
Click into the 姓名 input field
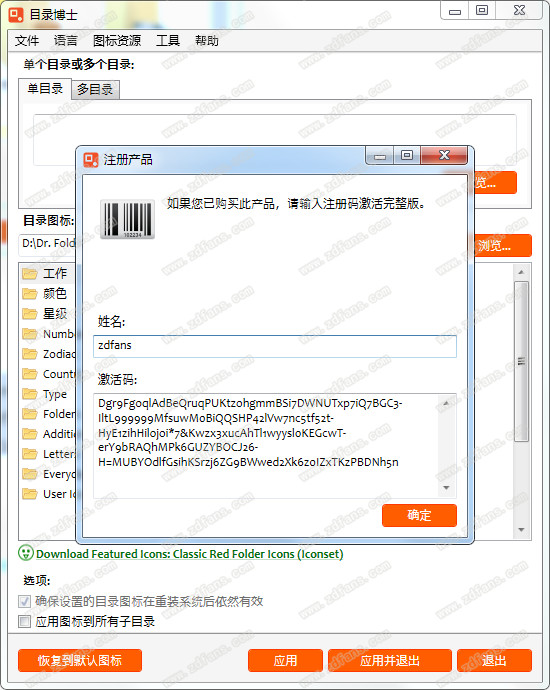pos(275,345)
